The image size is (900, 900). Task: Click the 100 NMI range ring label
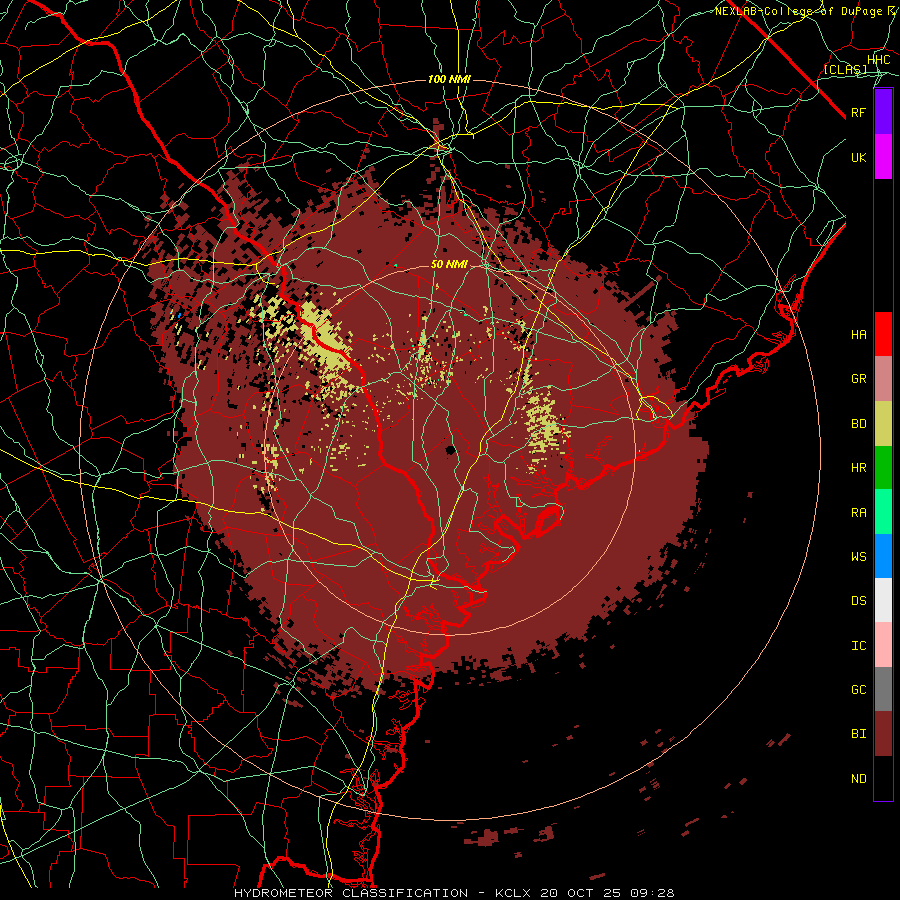(x=449, y=79)
